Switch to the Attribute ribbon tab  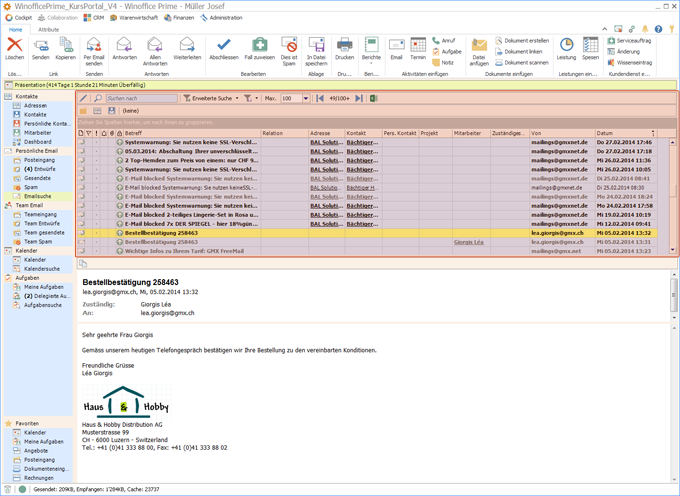pyautogui.click(x=49, y=29)
